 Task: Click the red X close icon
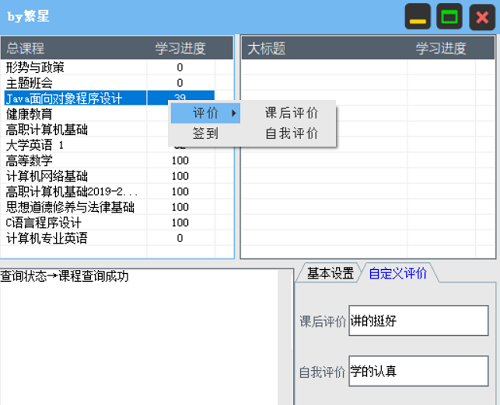point(482,17)
